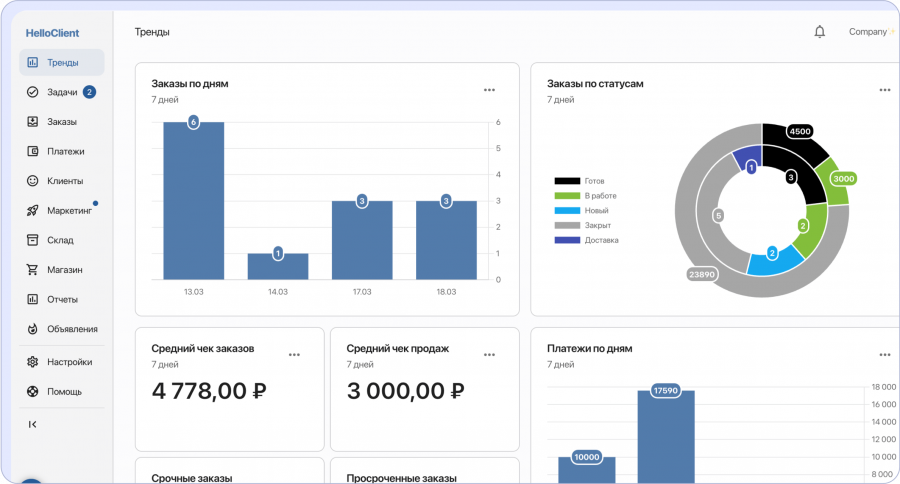This screenshot has width=900, height=484.
Task: Go to Задачи section
Action: pyautogui.click(x=62, y=92)
